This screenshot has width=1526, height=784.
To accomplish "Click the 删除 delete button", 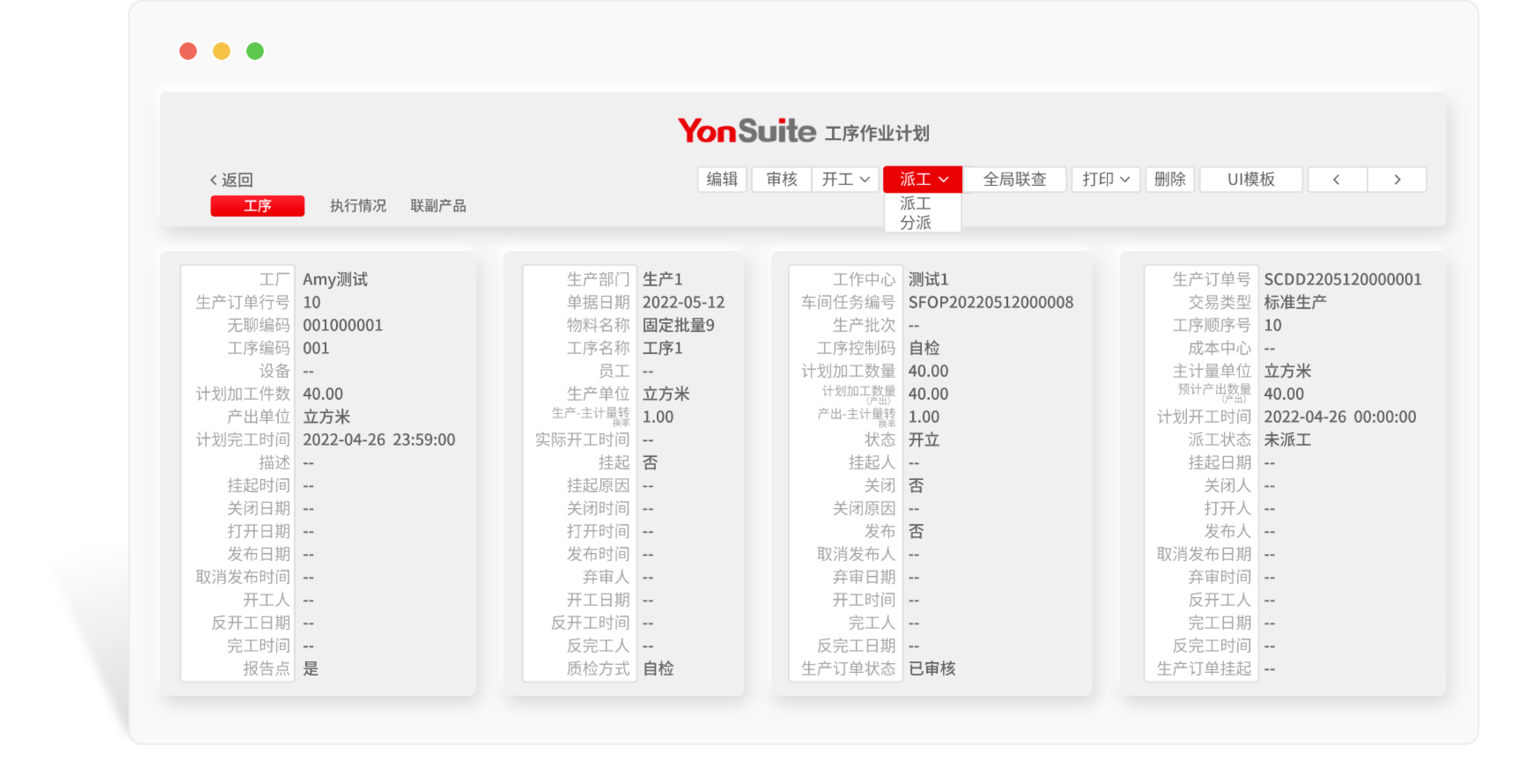I will tap(1170, 179).
